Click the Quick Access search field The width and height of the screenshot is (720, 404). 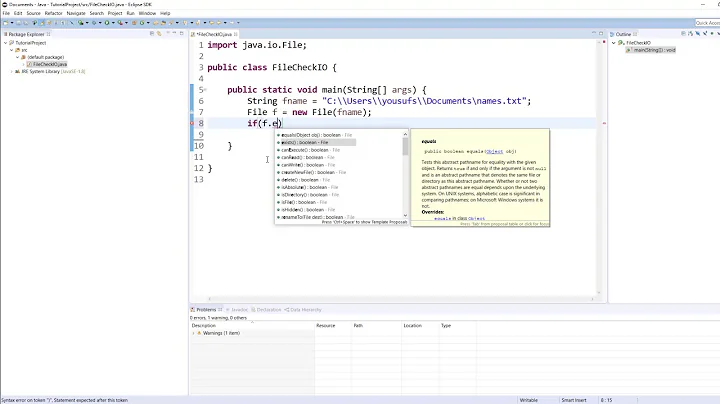[x=707, y=22]
